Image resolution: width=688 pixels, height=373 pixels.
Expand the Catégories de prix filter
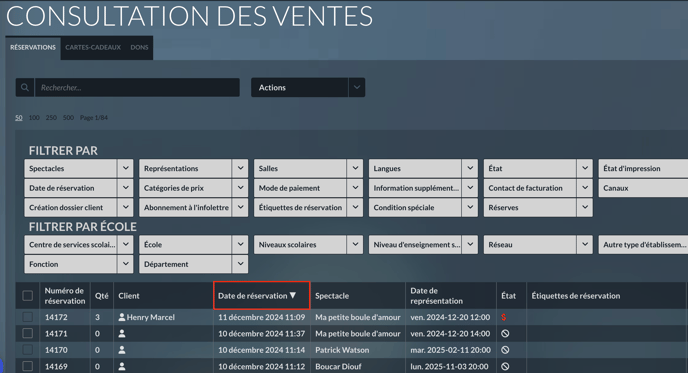(x=194, y=188)
